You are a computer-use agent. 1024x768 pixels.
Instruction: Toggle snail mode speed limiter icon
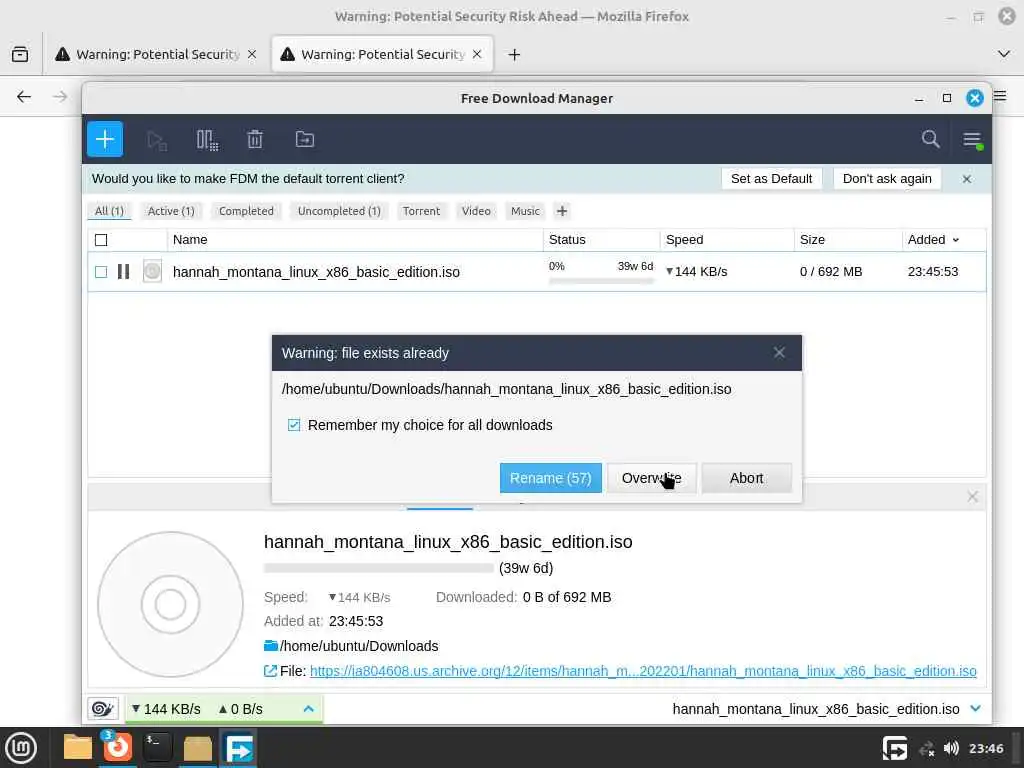[x=103, y=709]
